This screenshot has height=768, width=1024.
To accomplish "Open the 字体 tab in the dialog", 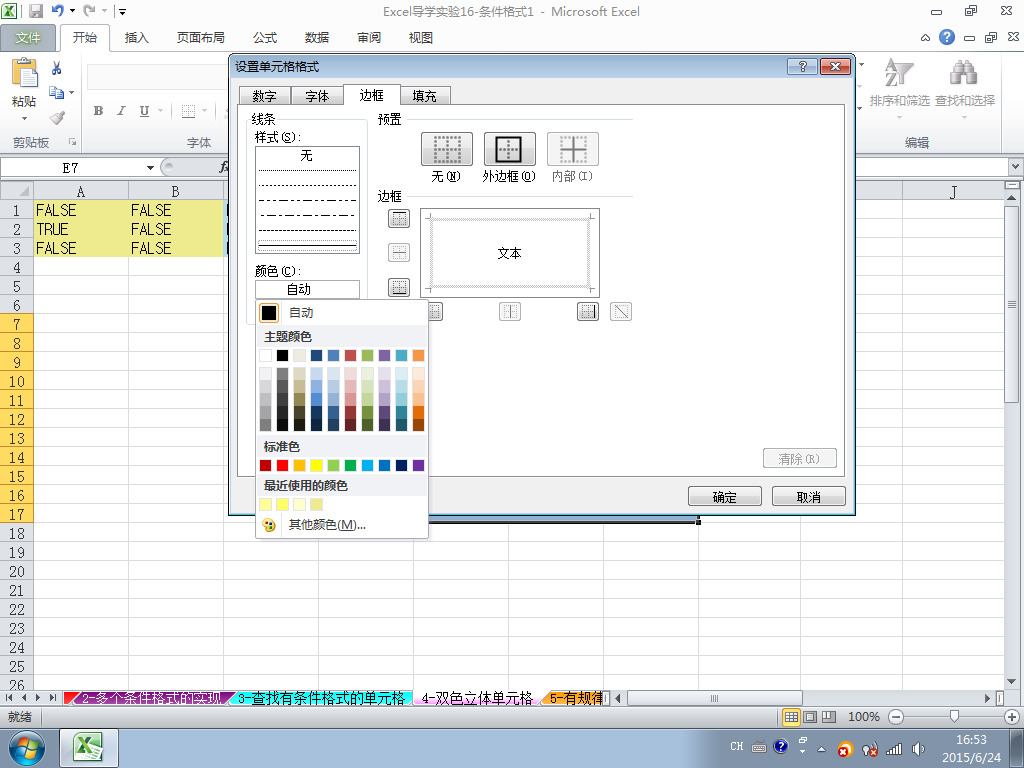I will [317, 96].
